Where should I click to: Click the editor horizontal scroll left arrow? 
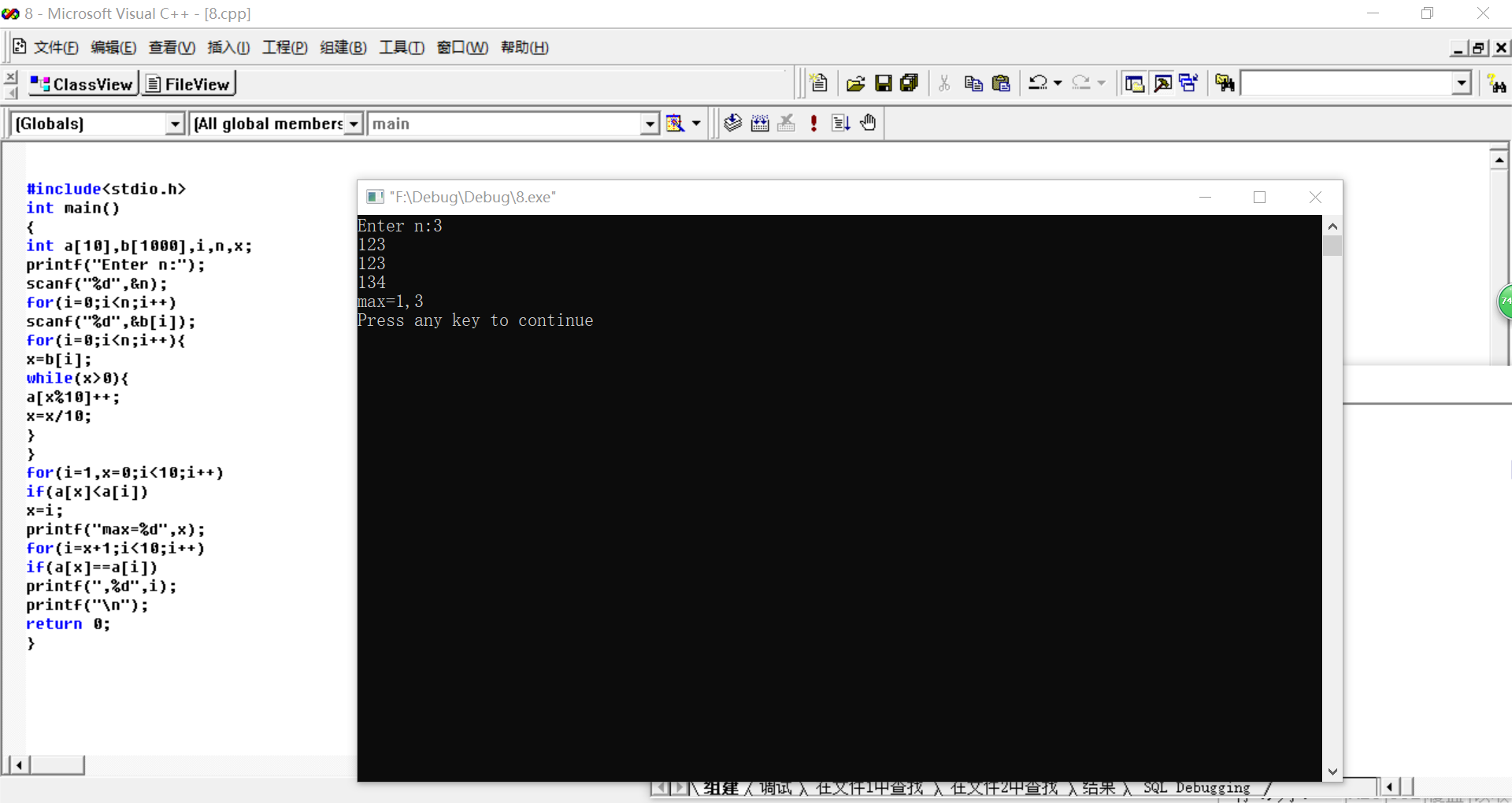click(19, 764)
